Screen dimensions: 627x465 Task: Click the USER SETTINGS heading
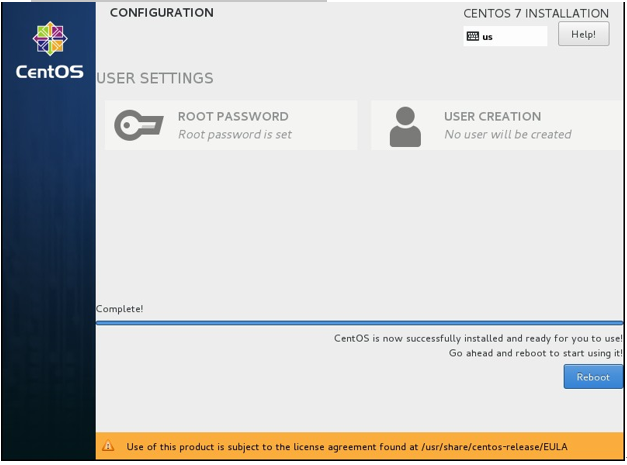pos(155,78)
